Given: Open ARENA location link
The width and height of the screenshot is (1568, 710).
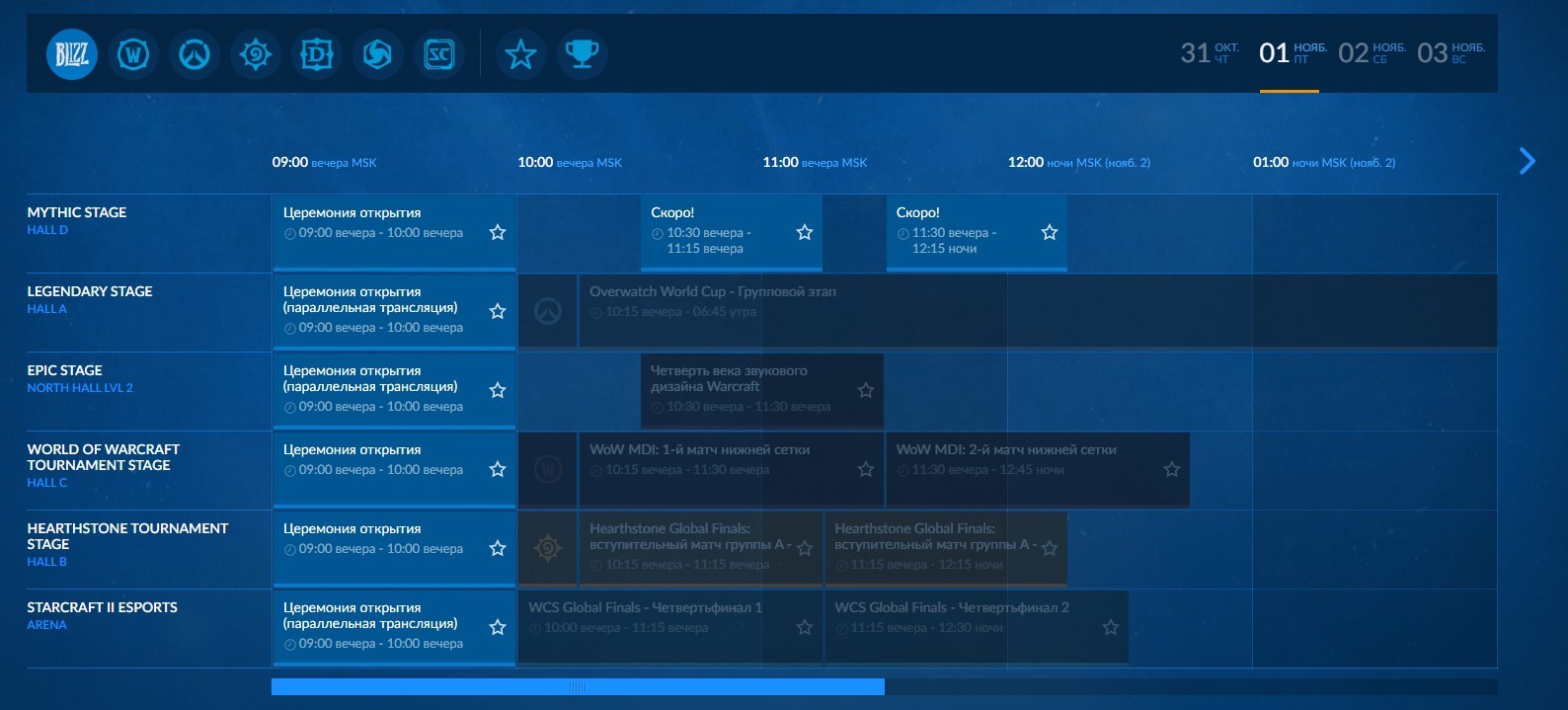Looking at the screenshot, I should click(46, 625).
